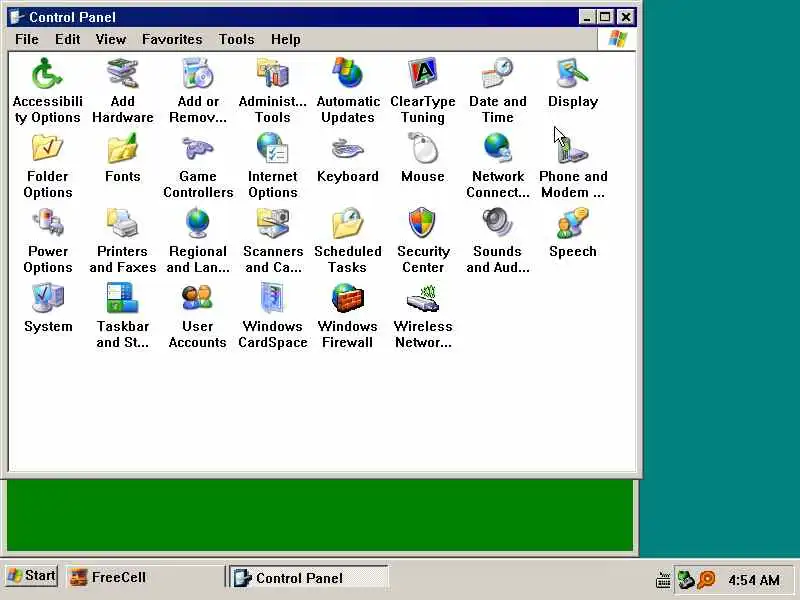Open Scheduled Tasks icon
Screen dimensions: 800x600
tap(347, 223)
